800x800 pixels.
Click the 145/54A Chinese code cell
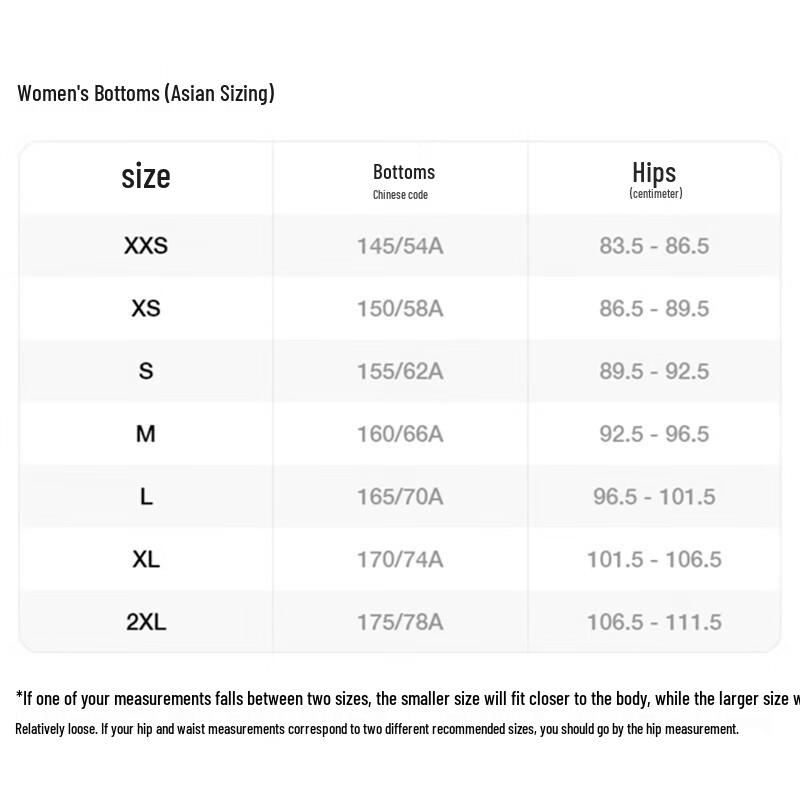pyautogui.click(x=400, y=246)
